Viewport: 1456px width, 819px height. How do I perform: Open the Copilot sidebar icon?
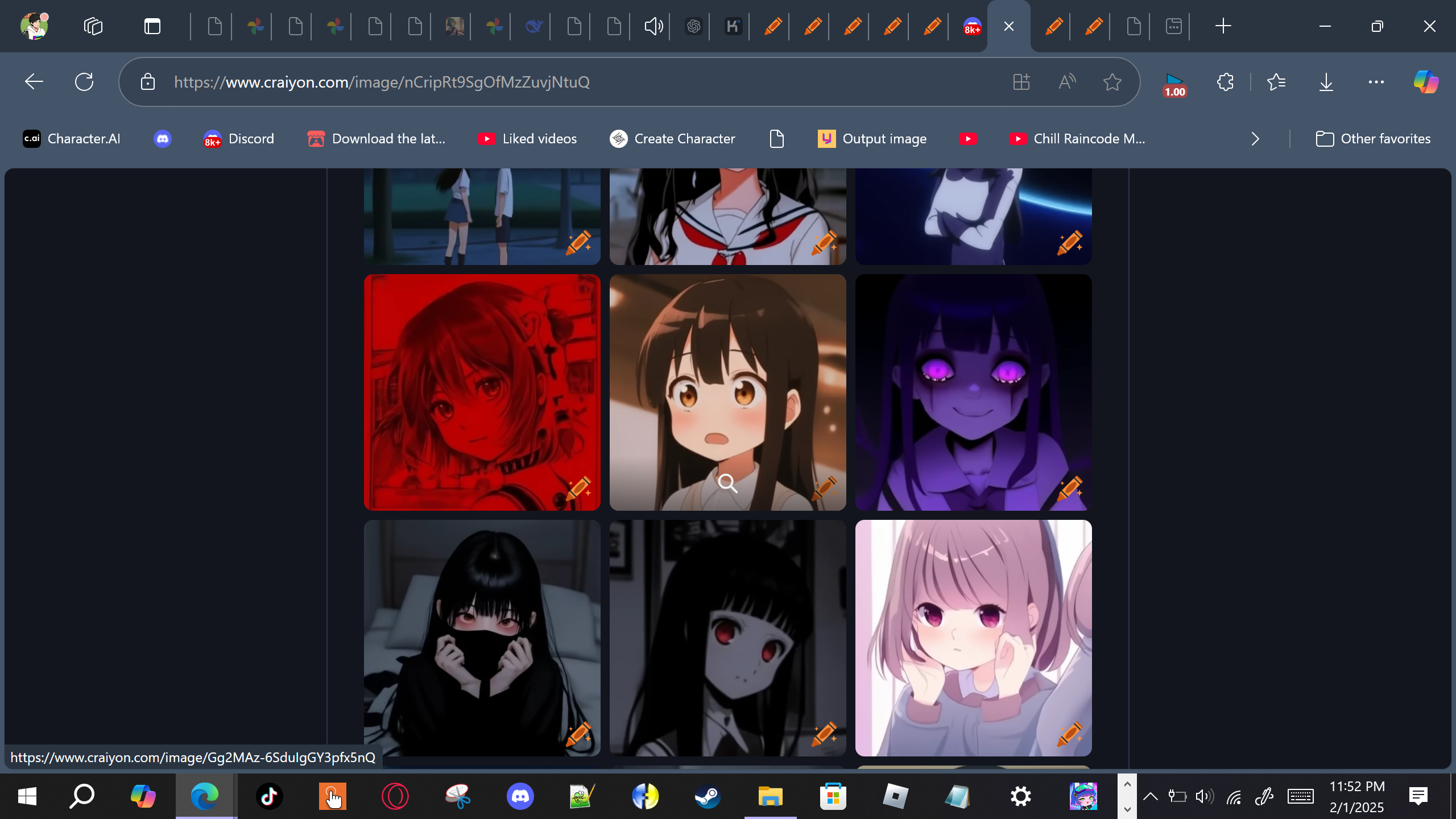(x=1426, y=82)
